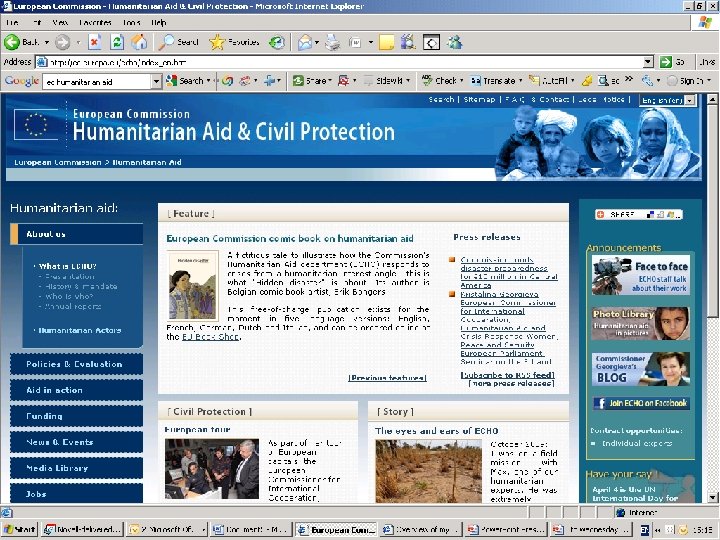The width and height of the screenshot is (720, 540).
Task: Click Google toolbar AutoFill button
Action: 548,81
